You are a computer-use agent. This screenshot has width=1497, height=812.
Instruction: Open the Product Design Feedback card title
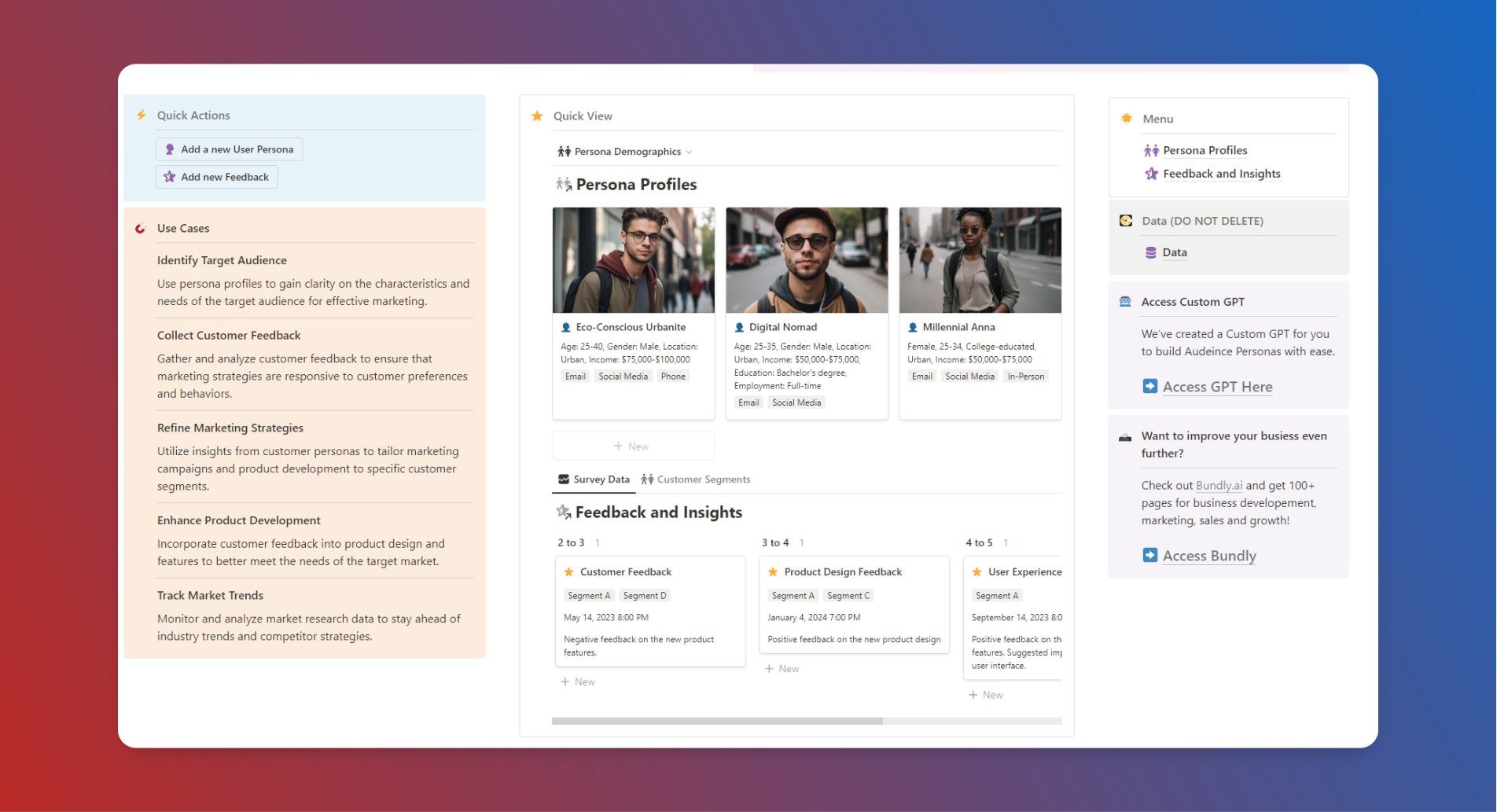click(x=843, y=572)
